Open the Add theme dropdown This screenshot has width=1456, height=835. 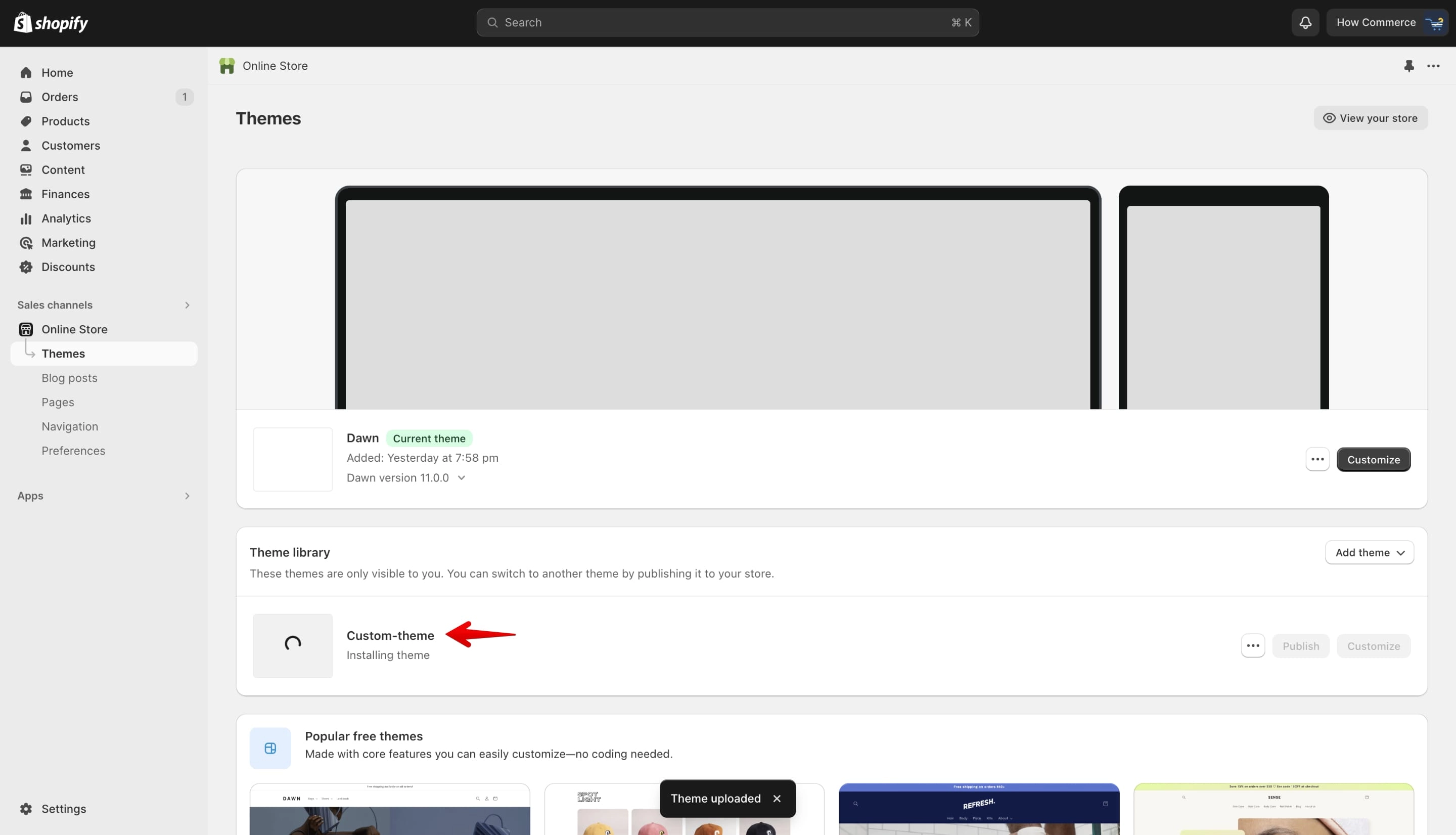tap(1369, 552)
